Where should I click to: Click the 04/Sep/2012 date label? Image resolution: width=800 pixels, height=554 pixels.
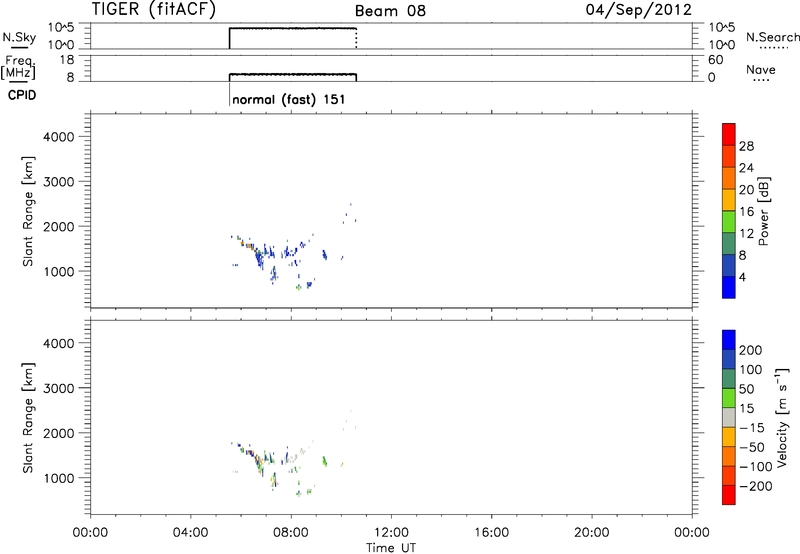(x=638, y=10)
